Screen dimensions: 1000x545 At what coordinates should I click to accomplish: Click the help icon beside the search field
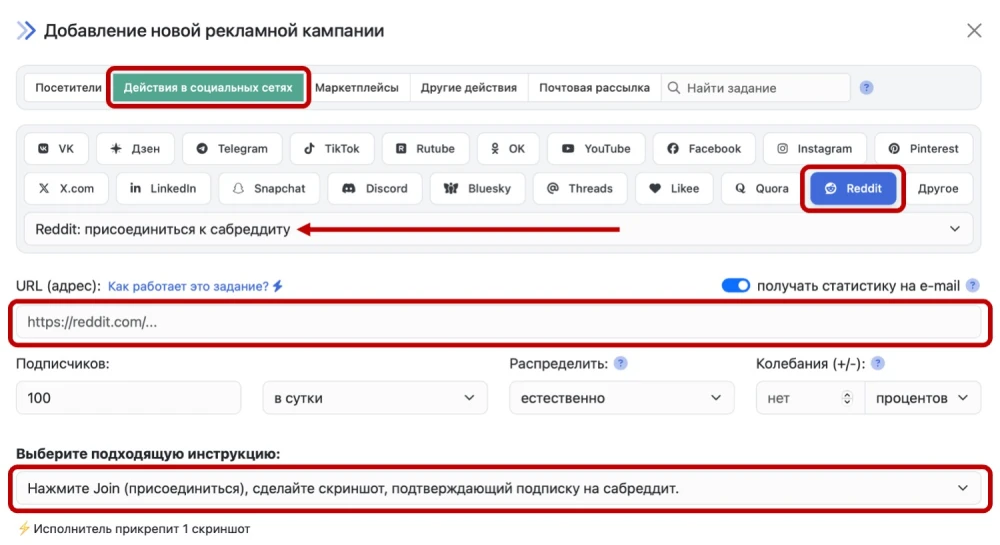pos(867,88)
